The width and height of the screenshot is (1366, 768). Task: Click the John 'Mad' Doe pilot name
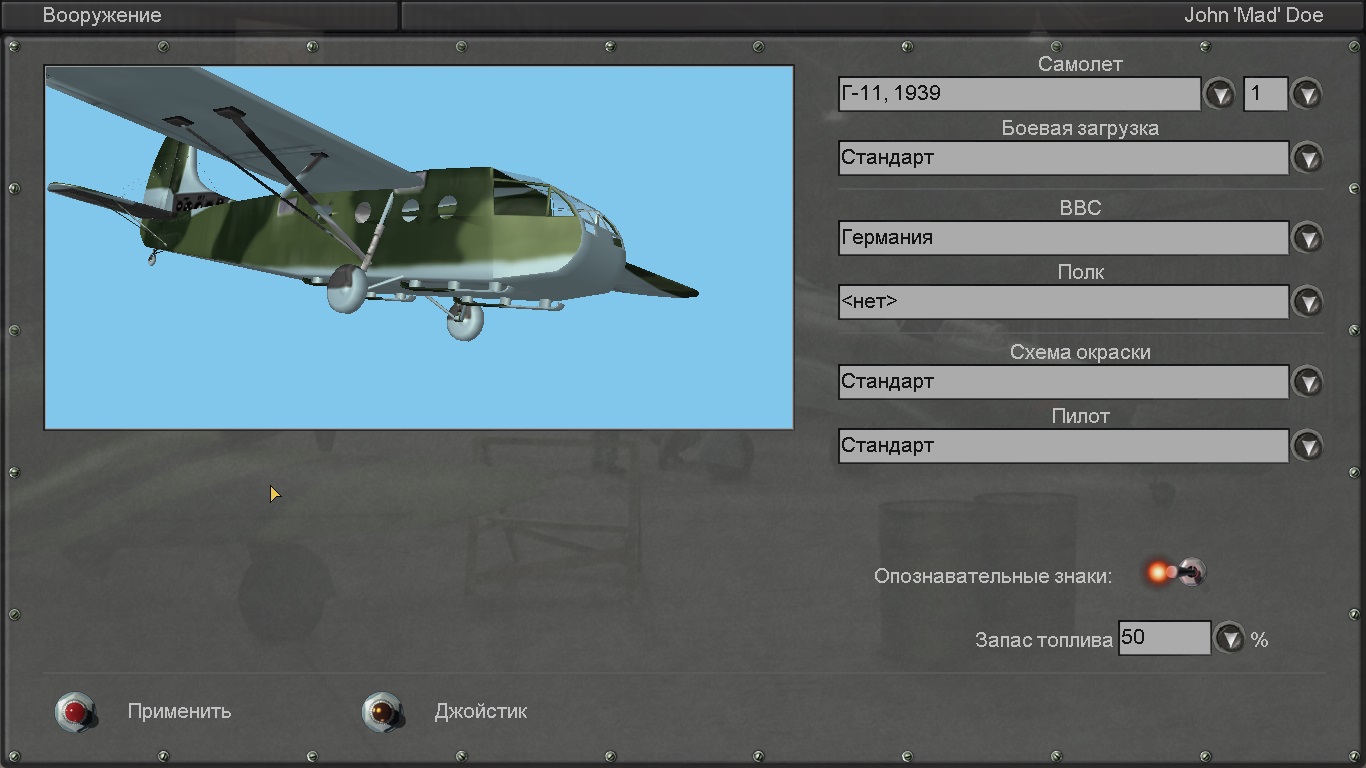click(x=1254, y=16)
